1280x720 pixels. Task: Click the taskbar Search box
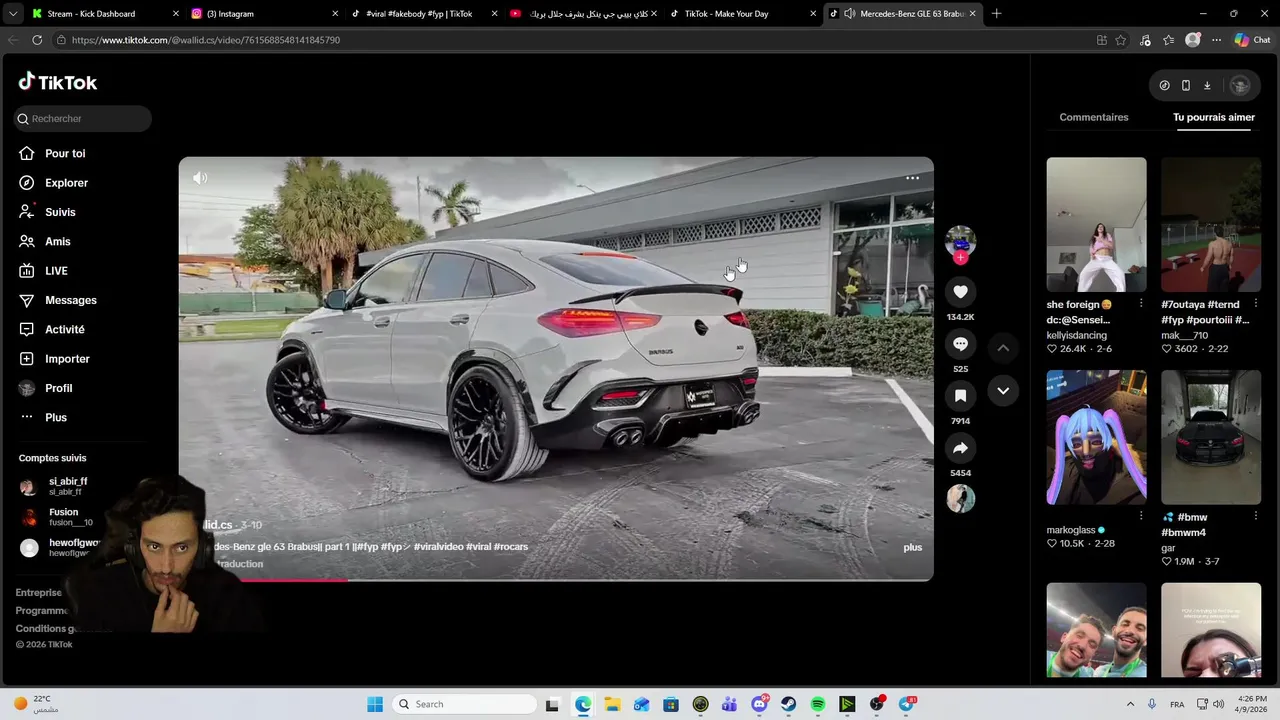(465, 704)
